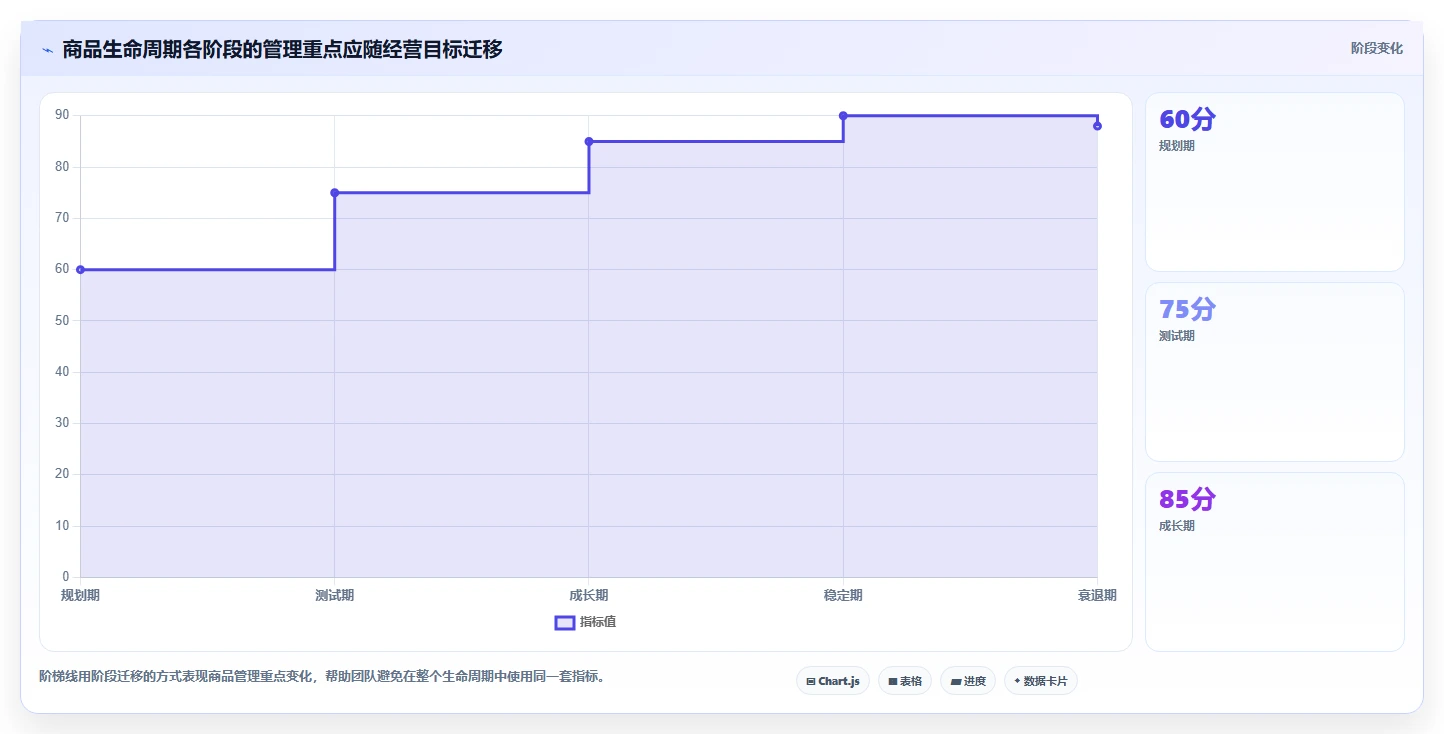Image resolution: width=1444 pixels, height=734 pixels.
Task: Open the 60分 规划期 data card
Action: point(1274,182)
